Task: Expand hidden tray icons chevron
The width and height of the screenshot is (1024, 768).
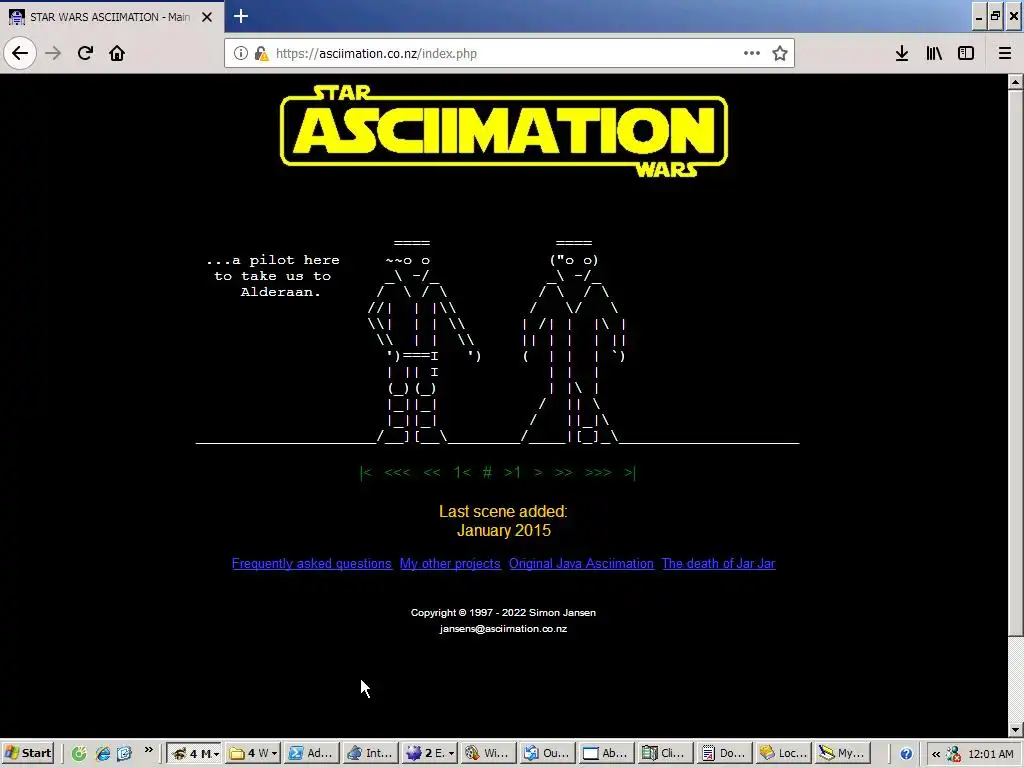Action: pos(935,754)
